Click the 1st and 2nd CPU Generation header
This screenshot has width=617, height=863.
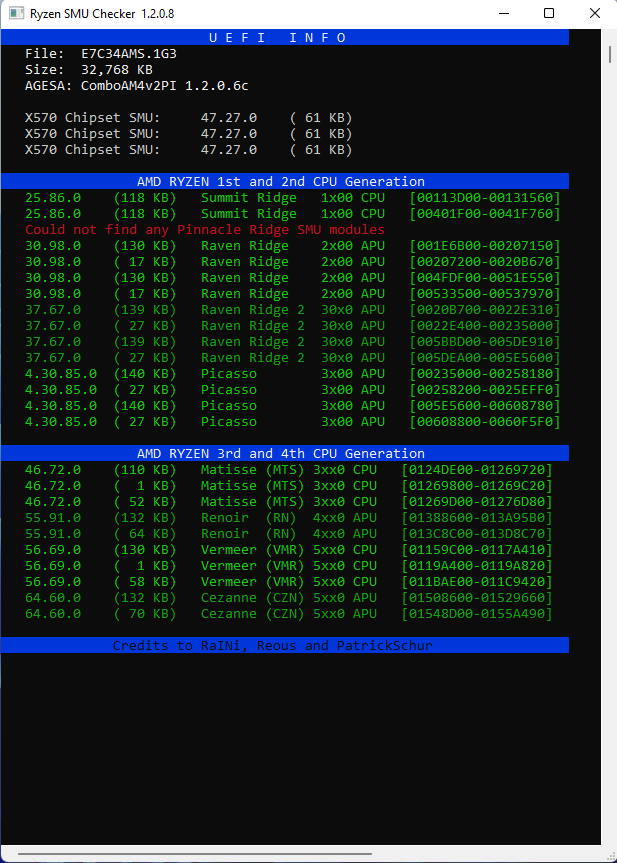pos(285,182)
